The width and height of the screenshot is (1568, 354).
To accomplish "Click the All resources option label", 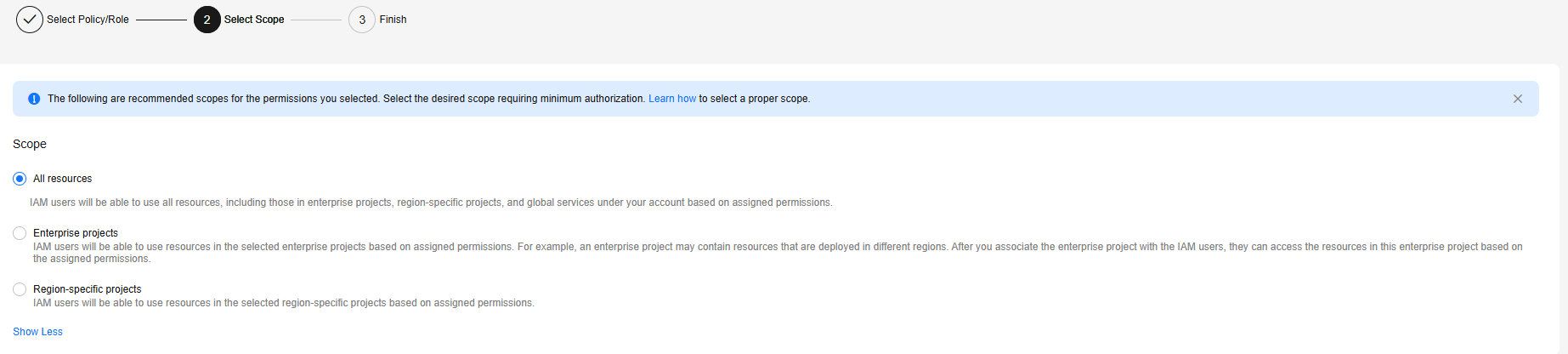I will point(62,179).
